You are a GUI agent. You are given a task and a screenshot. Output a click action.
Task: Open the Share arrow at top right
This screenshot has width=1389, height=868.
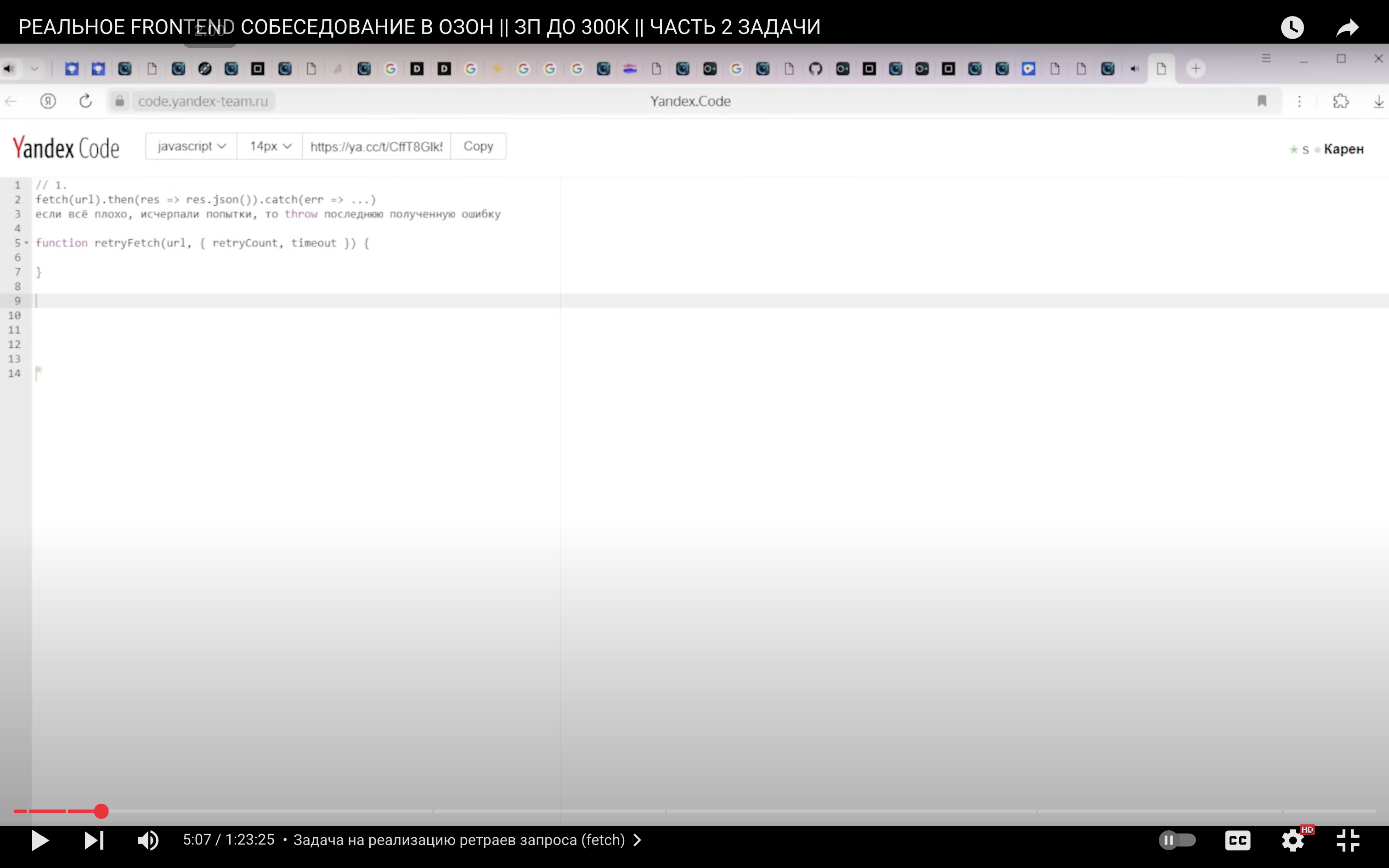tap(1347, 28)
